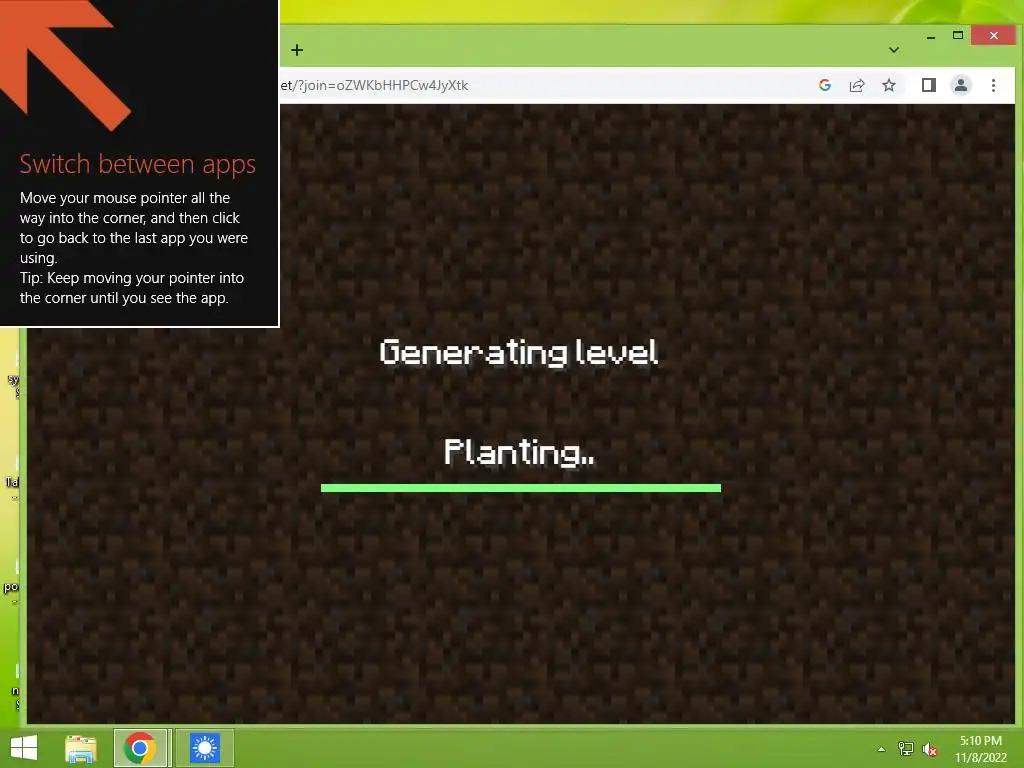
Task: Expand the Chrome tab search chevron
Action: pyautogui.click(x=894, y=50)
